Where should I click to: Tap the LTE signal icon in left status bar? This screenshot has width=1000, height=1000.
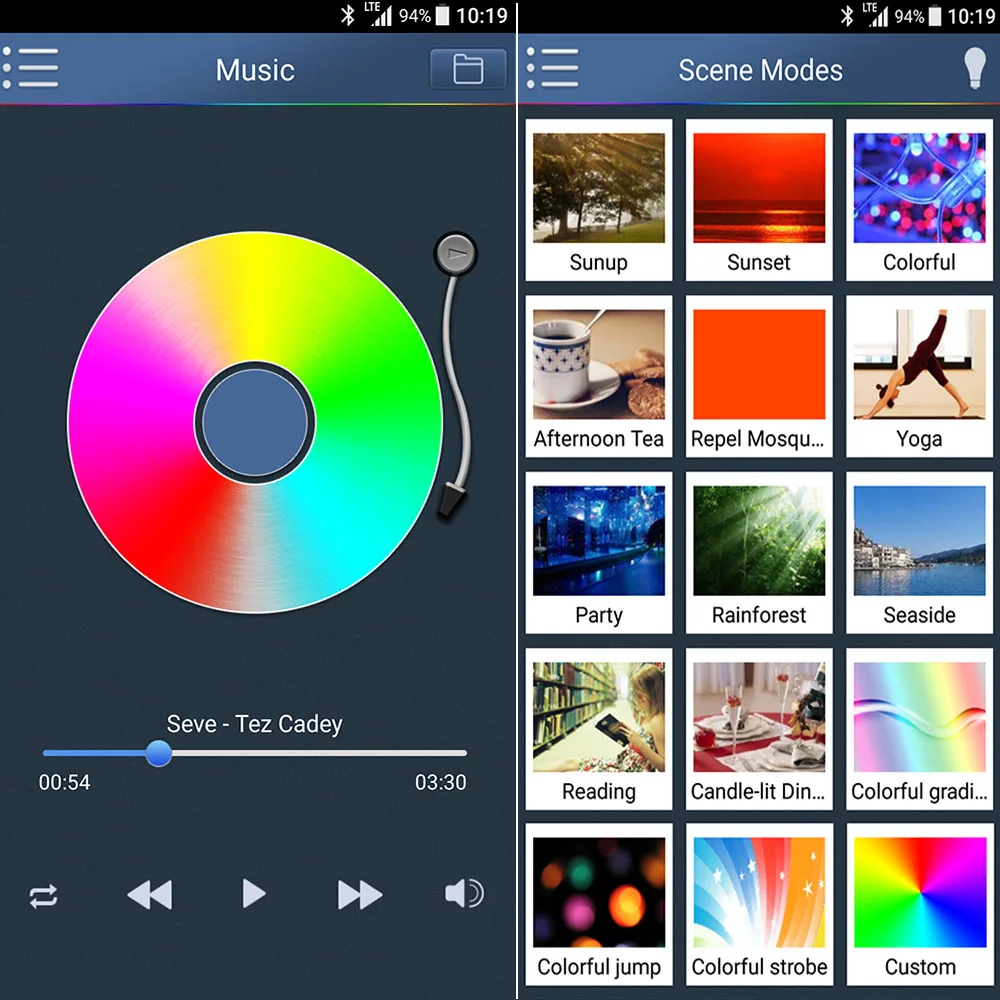point(378,14)
